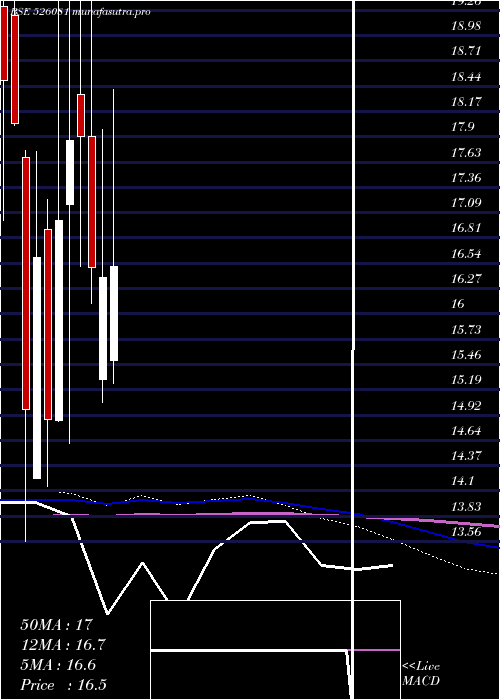Viewport: 500px width, 700px height.
Task: Click the 17.36 price axis label
Action: [466, 178]
